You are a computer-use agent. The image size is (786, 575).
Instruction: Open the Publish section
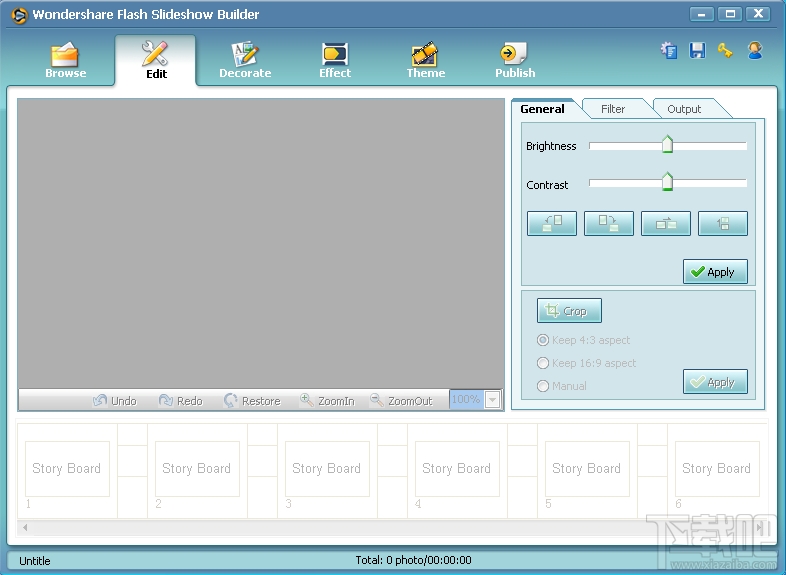click(515, 61)
